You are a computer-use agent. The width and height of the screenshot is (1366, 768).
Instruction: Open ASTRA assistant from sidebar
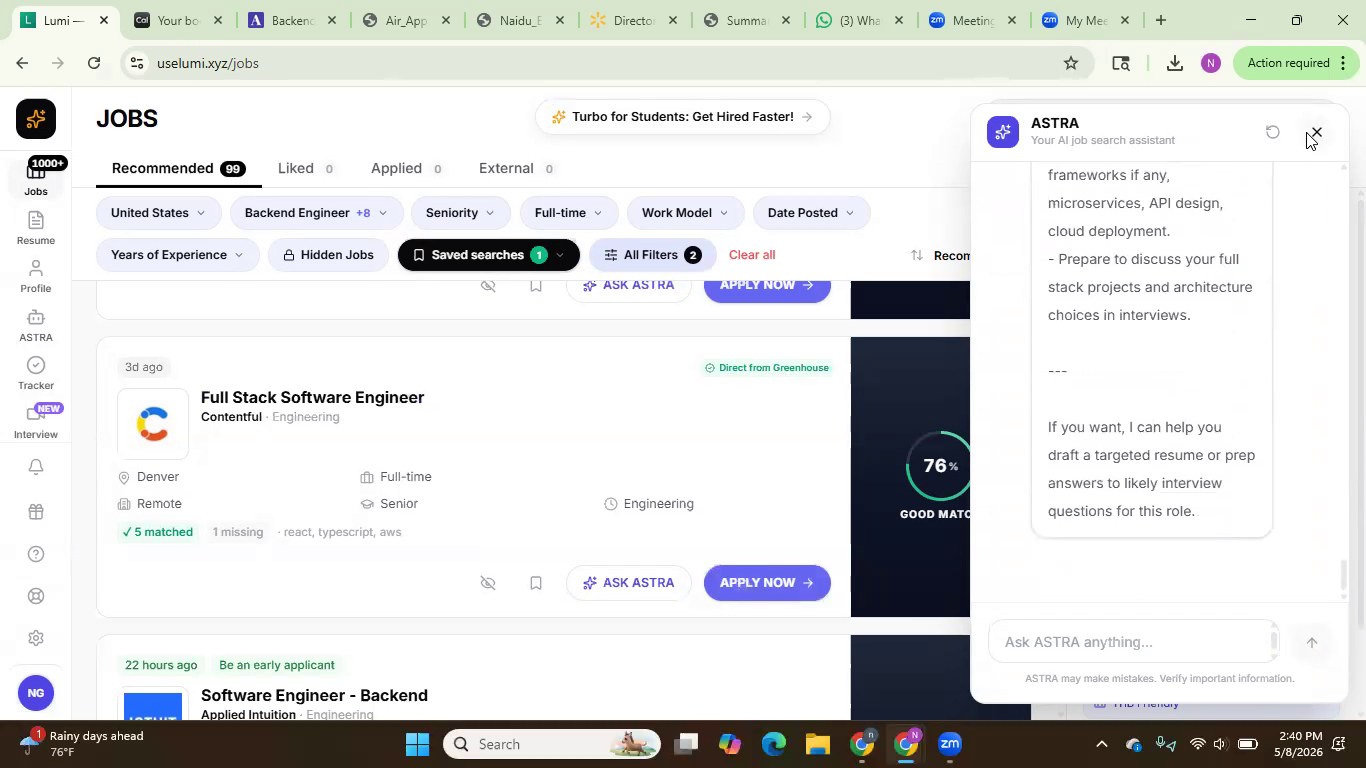35,325
